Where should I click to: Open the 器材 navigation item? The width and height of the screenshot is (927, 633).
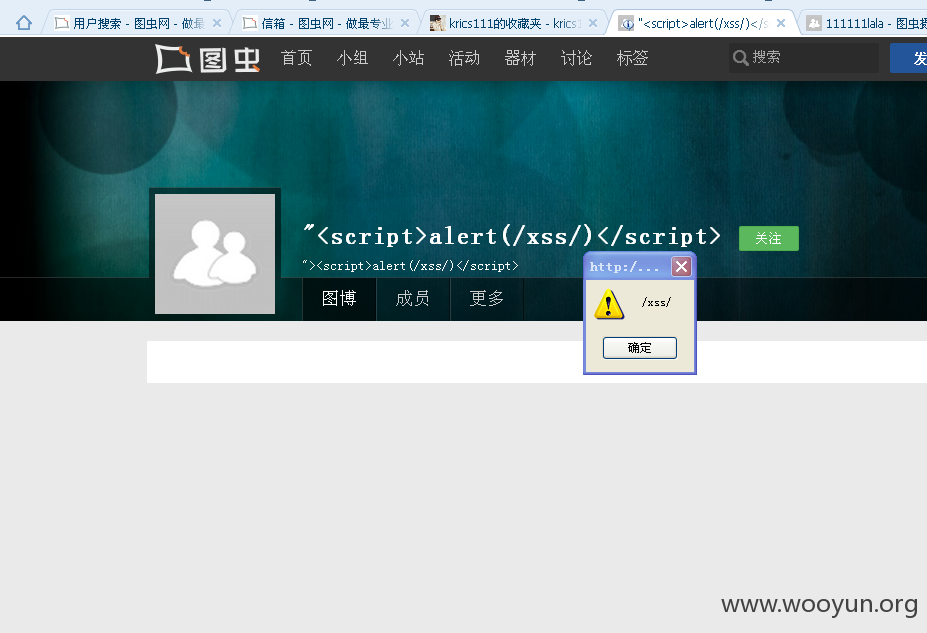[520, 58]
